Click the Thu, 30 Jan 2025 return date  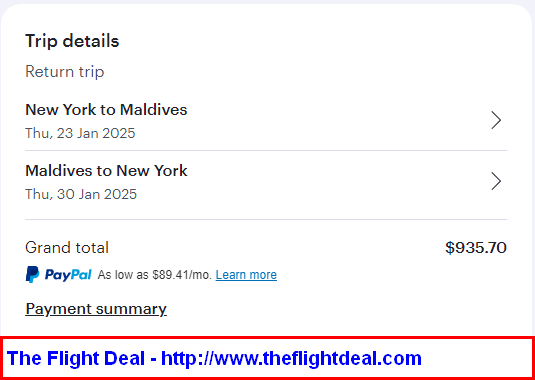(81, 194)
